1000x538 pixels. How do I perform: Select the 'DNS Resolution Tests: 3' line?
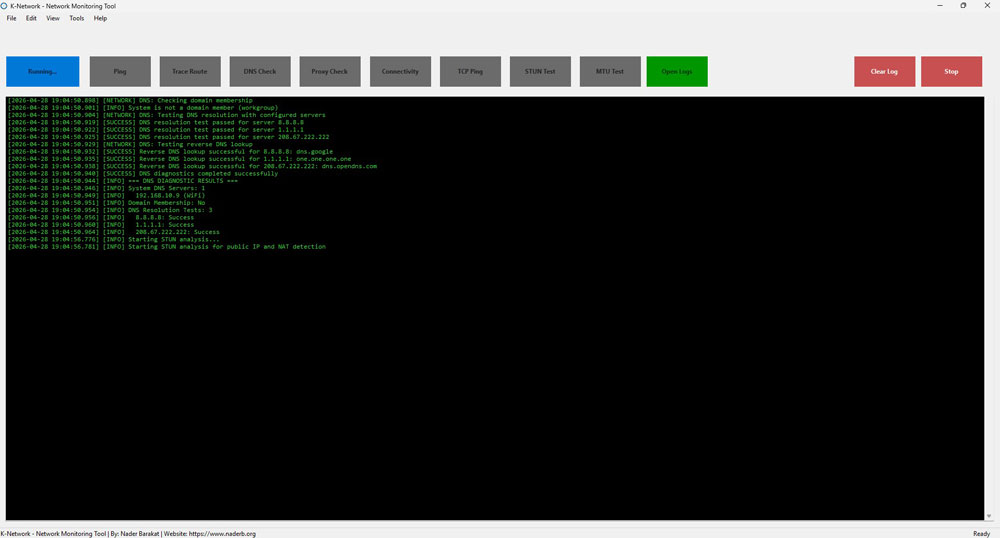(x=110, y=210)
